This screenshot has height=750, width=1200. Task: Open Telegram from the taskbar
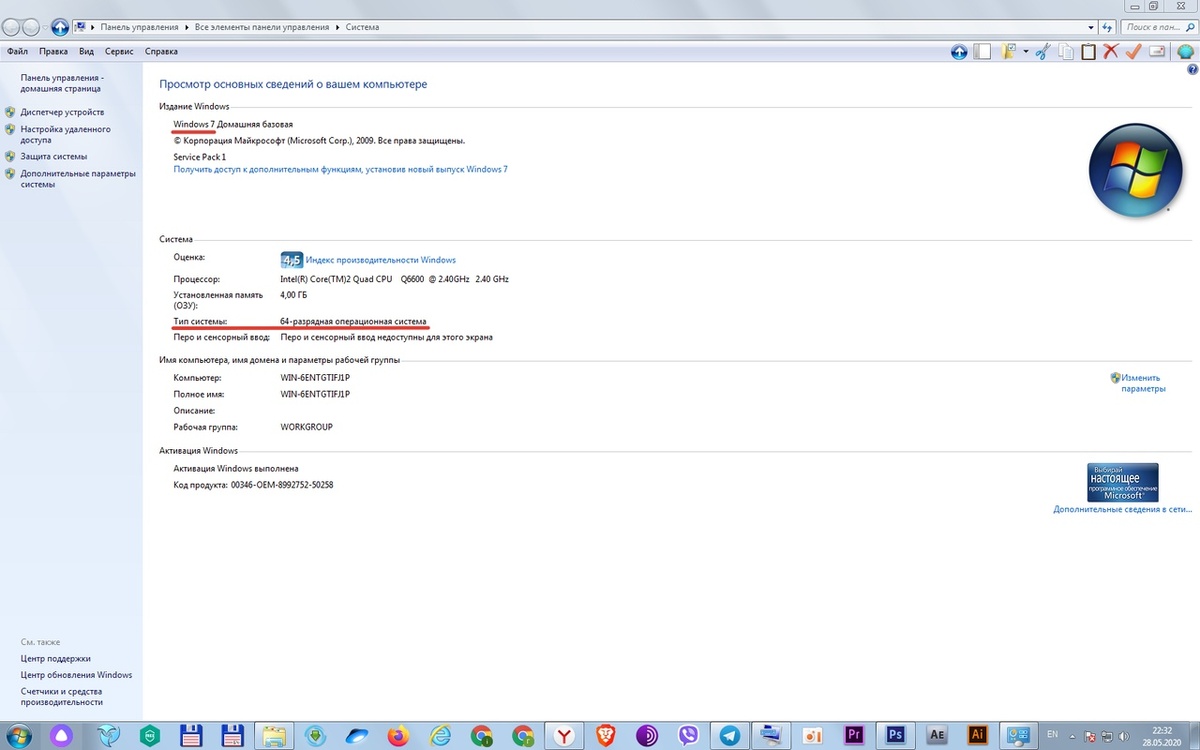coord(731,736)
